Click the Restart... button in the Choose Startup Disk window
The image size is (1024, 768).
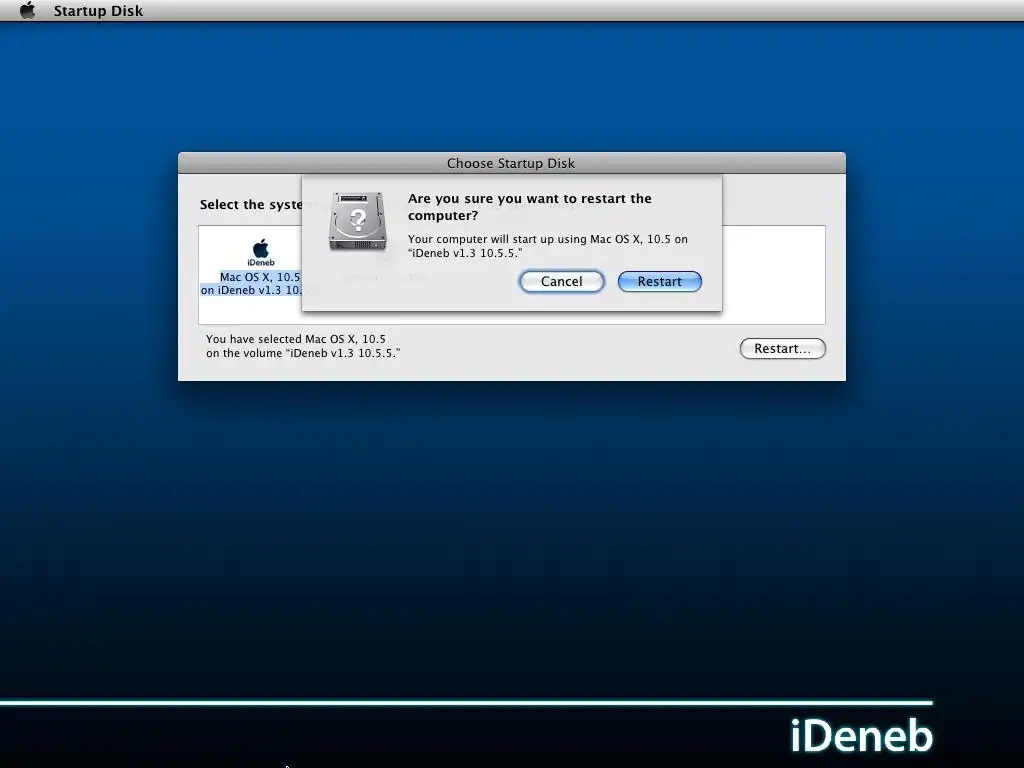point(782,349)
